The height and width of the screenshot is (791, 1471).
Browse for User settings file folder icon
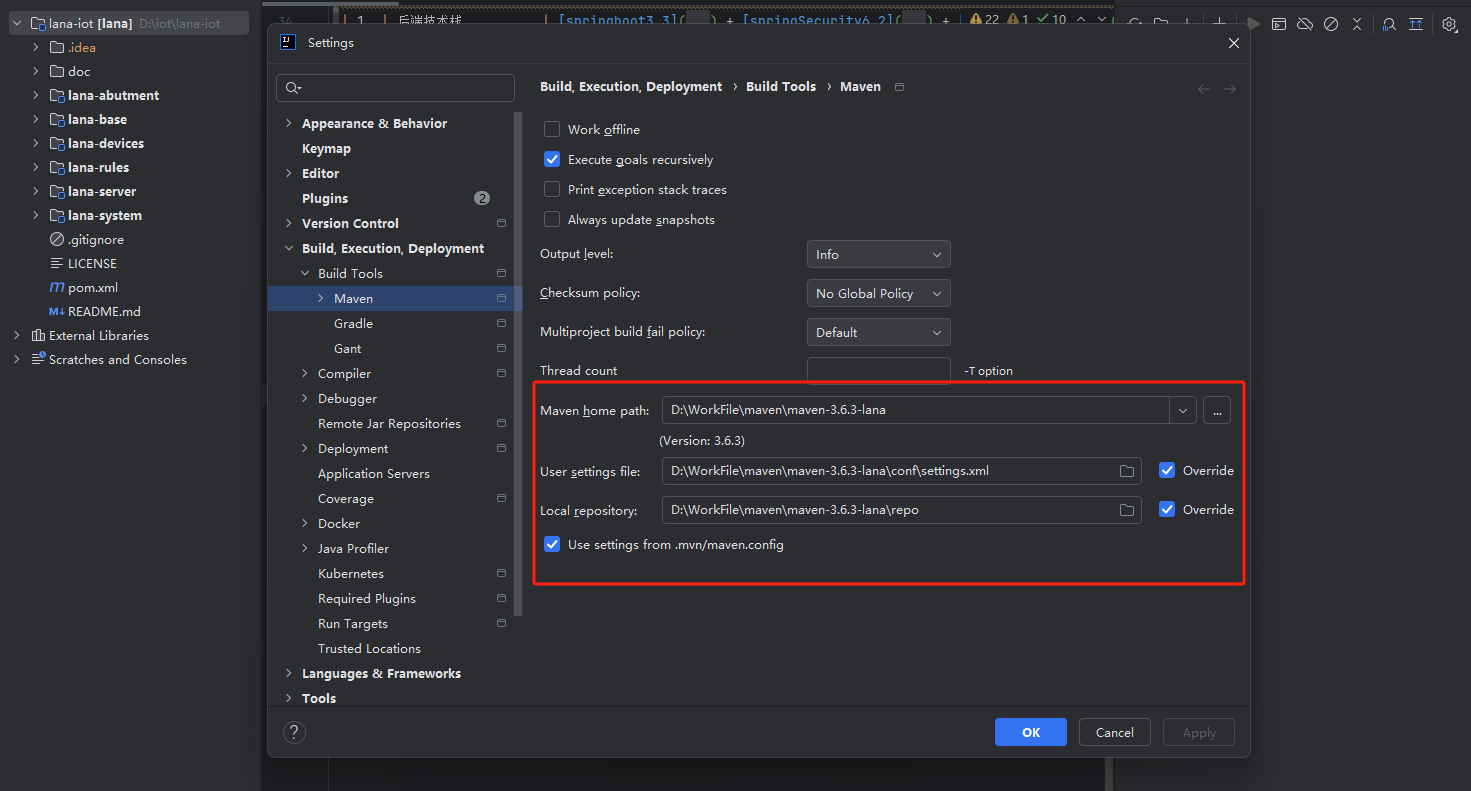[x=1127, y=471]
